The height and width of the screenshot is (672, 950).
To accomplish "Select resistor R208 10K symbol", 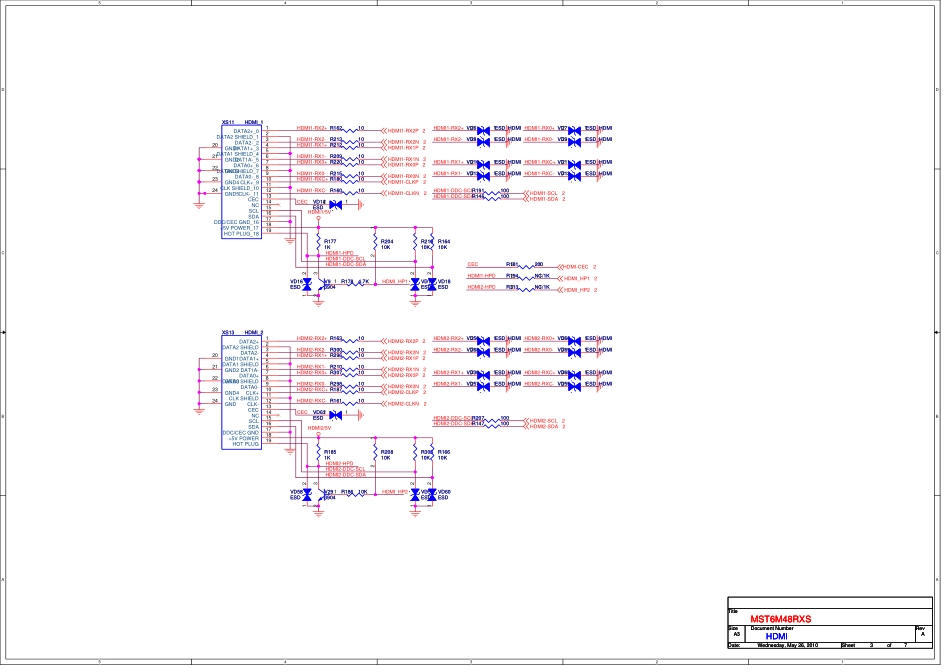I will click(x=375, y=455).
